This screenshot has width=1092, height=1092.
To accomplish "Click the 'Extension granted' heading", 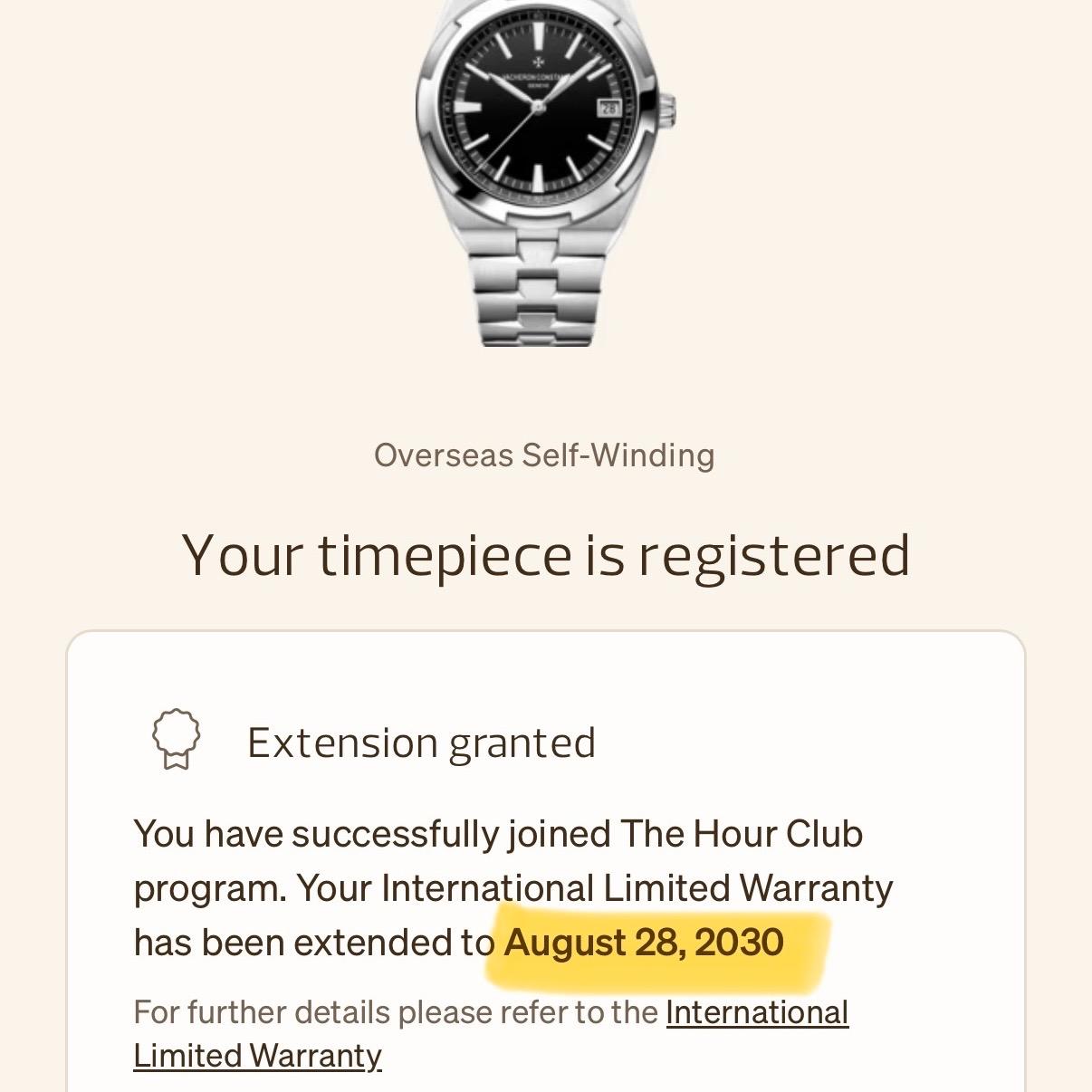I will click(421, 742).
